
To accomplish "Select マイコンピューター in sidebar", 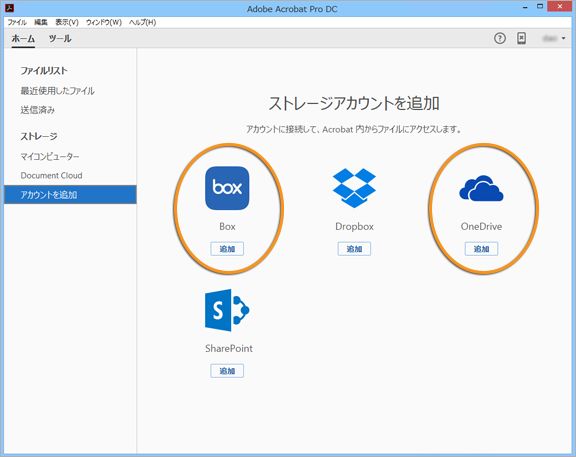I will (50, 156).
